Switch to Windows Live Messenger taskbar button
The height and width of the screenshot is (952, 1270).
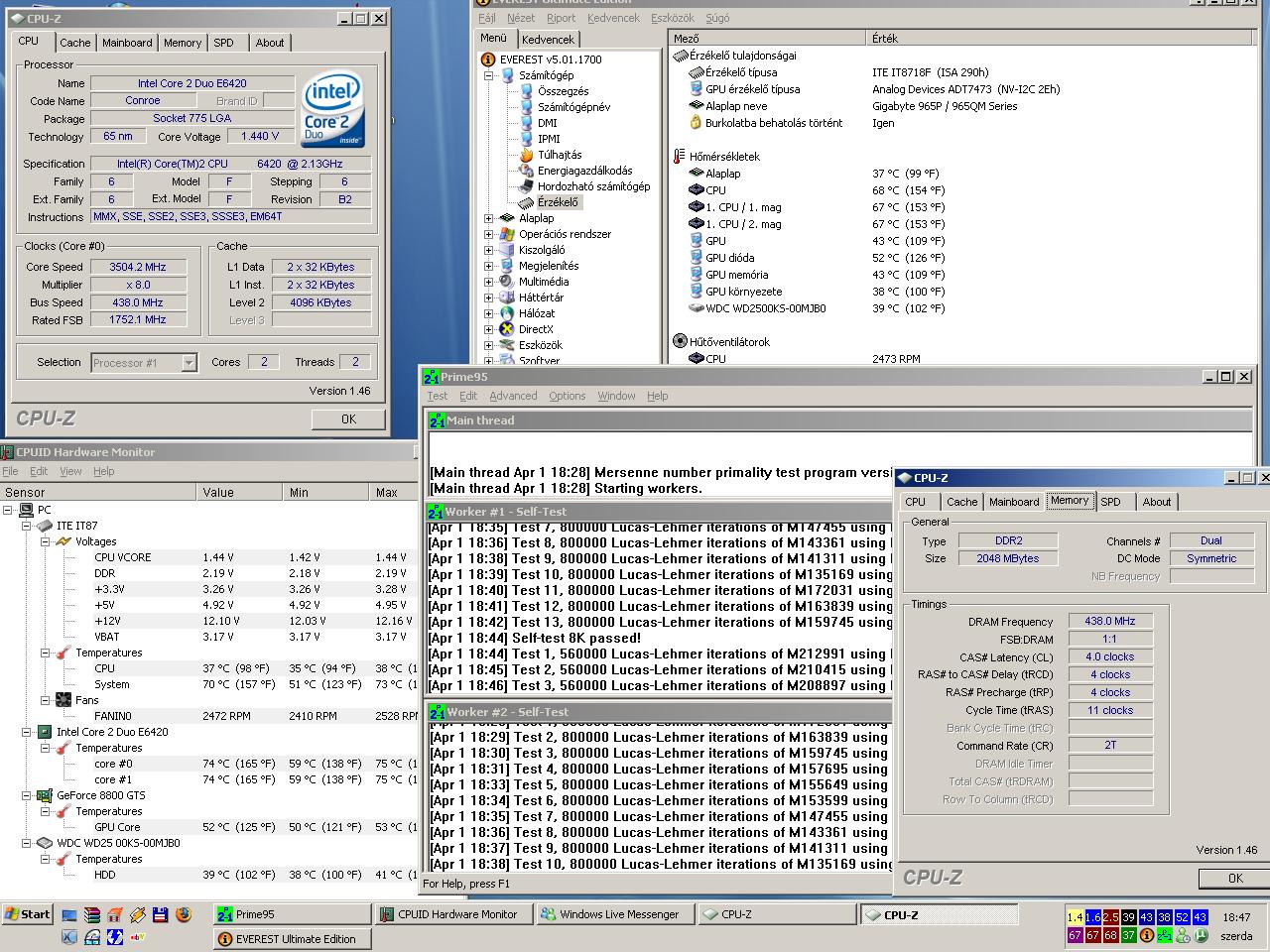point(615,914)
